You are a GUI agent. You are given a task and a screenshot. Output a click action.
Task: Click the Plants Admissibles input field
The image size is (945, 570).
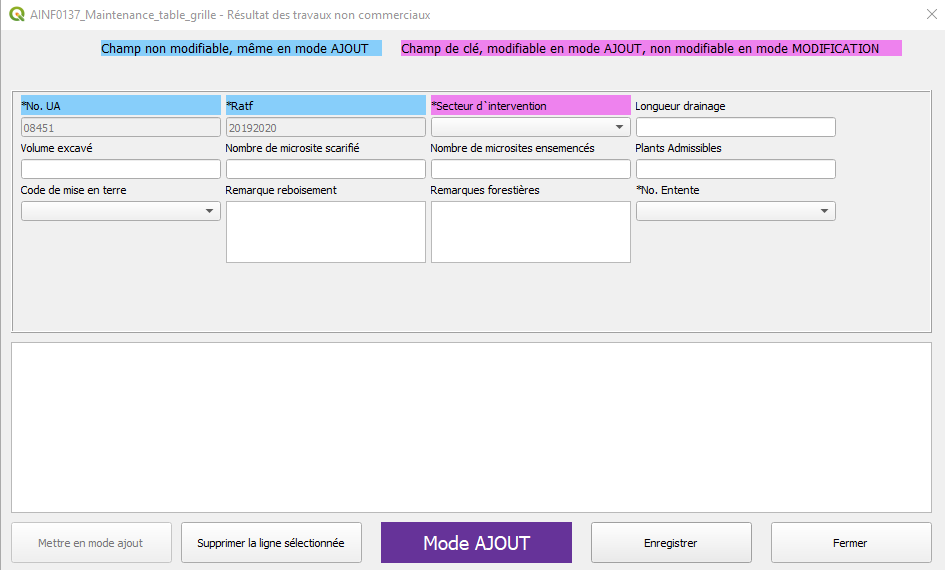735,169
